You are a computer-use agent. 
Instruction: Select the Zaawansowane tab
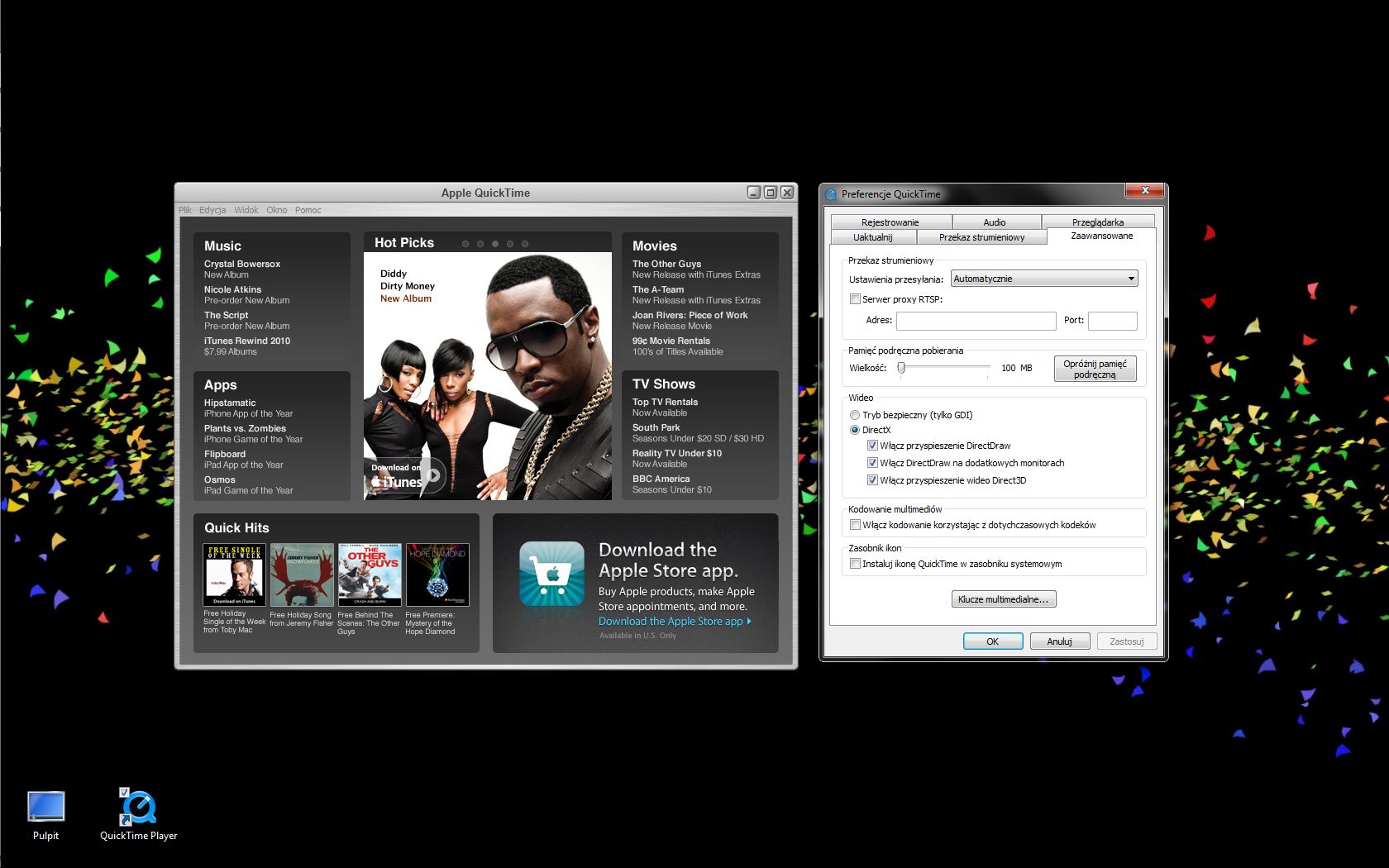(1102, 236)
